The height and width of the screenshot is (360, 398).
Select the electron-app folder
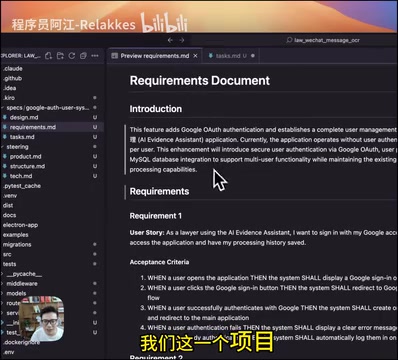20,225
